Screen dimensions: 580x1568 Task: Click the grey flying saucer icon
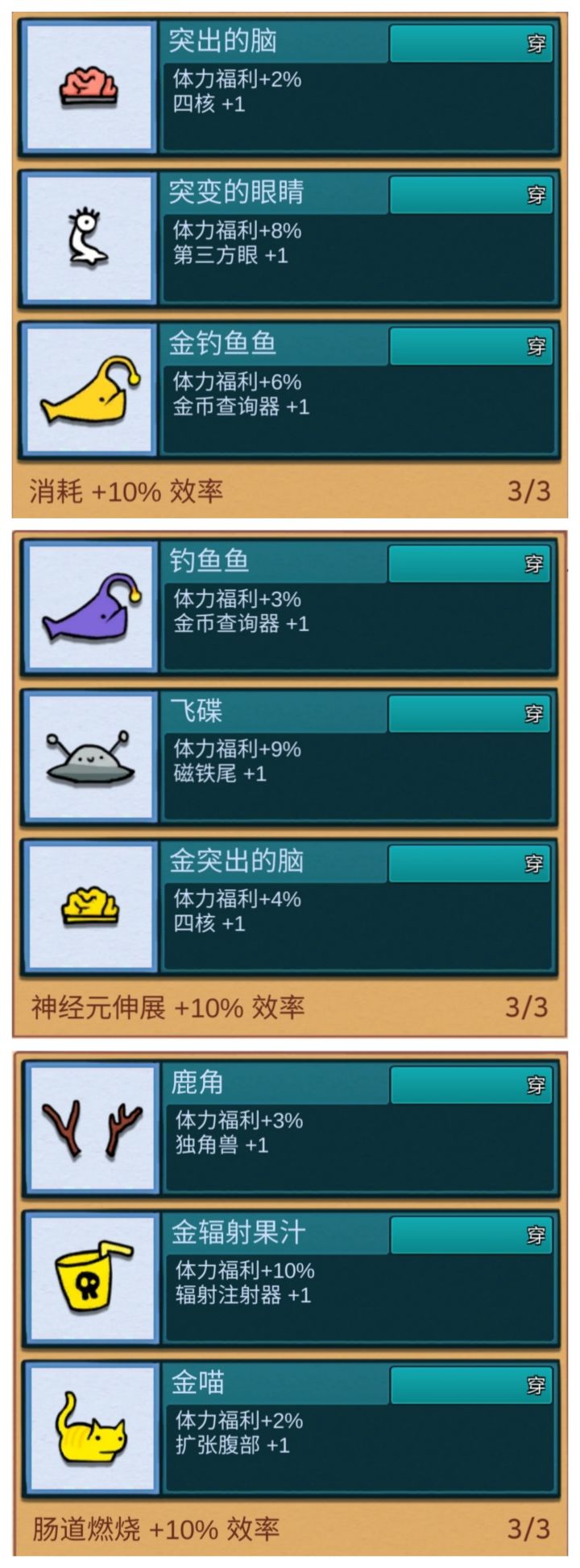pyautogui.click(x=90, y=757)
